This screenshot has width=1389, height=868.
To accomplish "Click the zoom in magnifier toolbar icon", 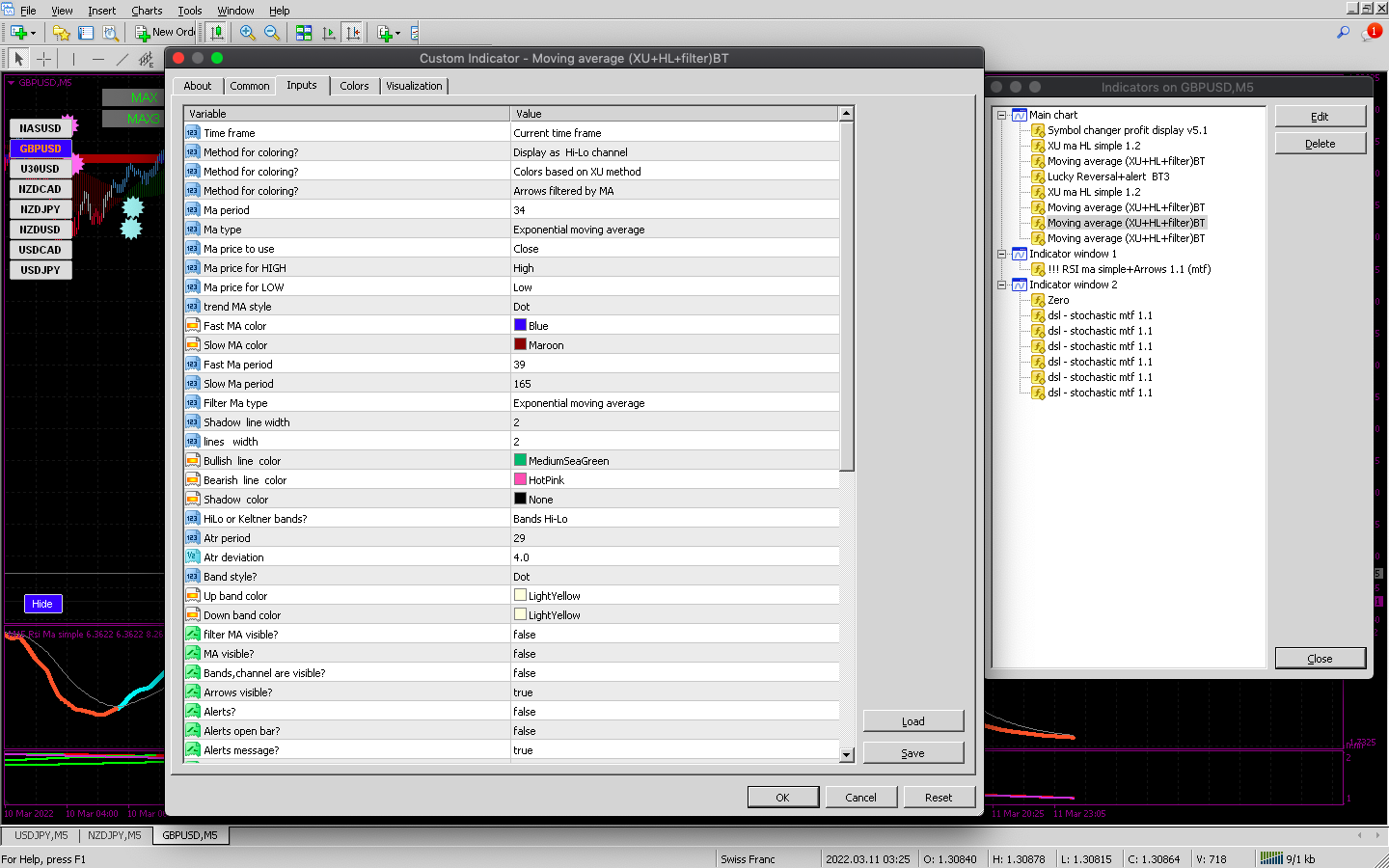I will (248, 33).
